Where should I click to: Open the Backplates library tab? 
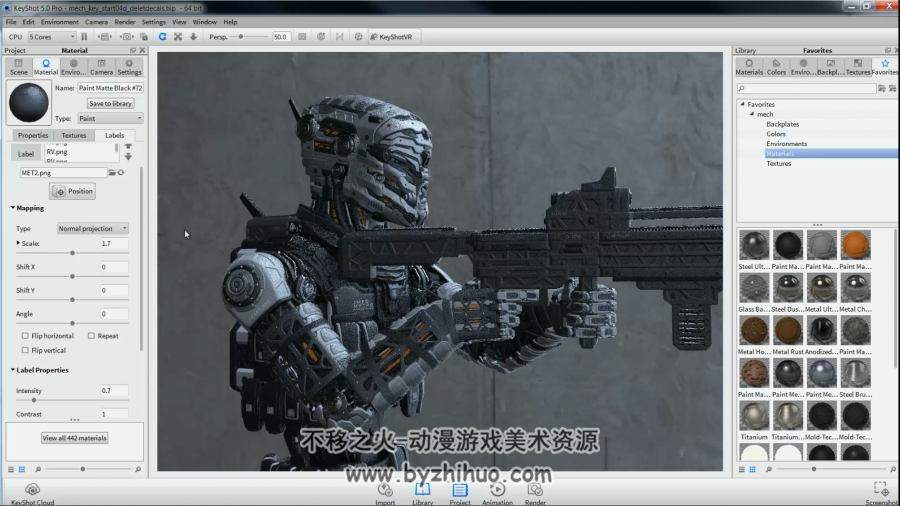831,67
